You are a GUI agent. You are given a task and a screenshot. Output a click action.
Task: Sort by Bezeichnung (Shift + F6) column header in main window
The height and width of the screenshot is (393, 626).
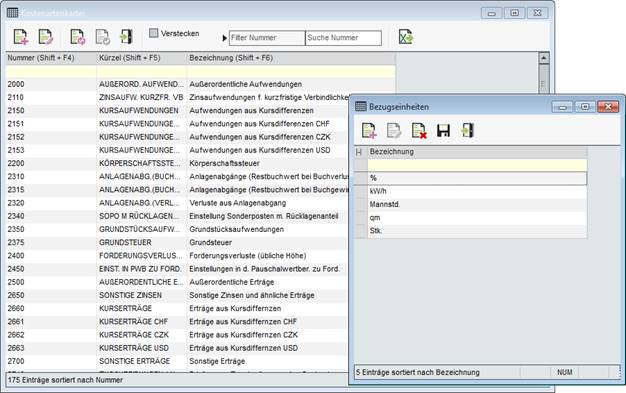pyautogui.click(x=291, y=58)
